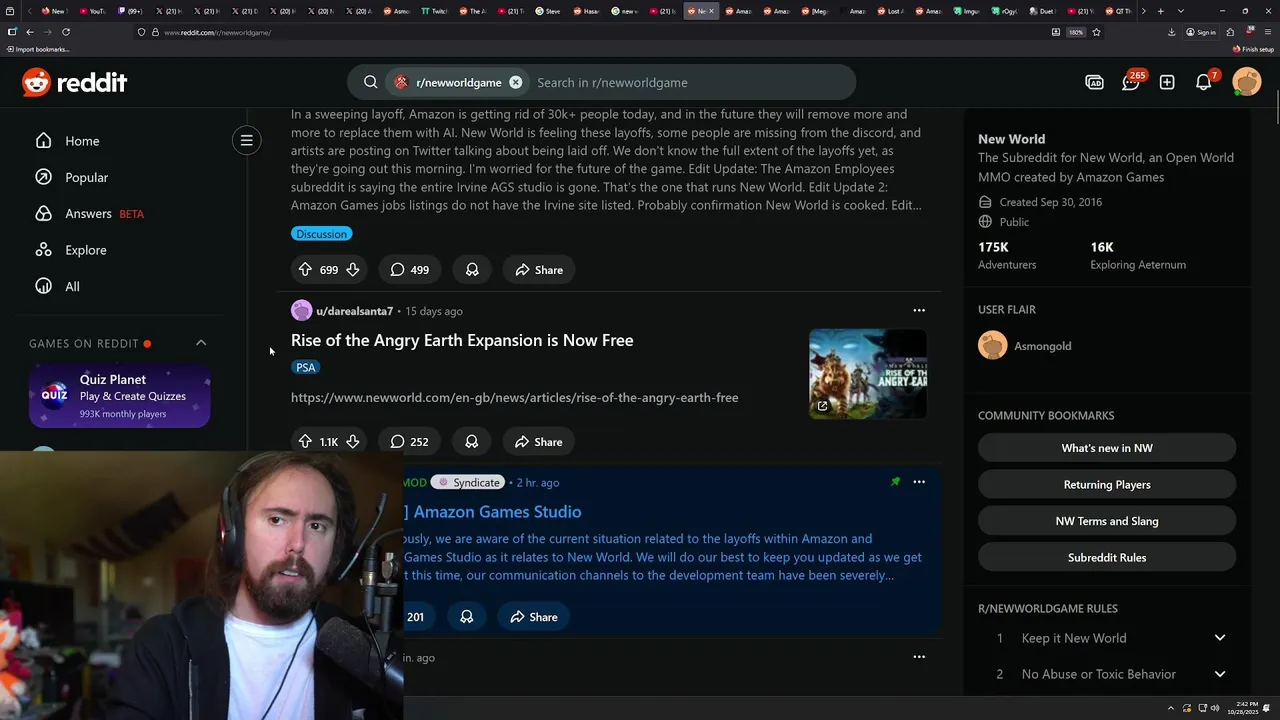Click Finish setup in bookmarks bar
1280x720 pixels.
click(1254, 49)
